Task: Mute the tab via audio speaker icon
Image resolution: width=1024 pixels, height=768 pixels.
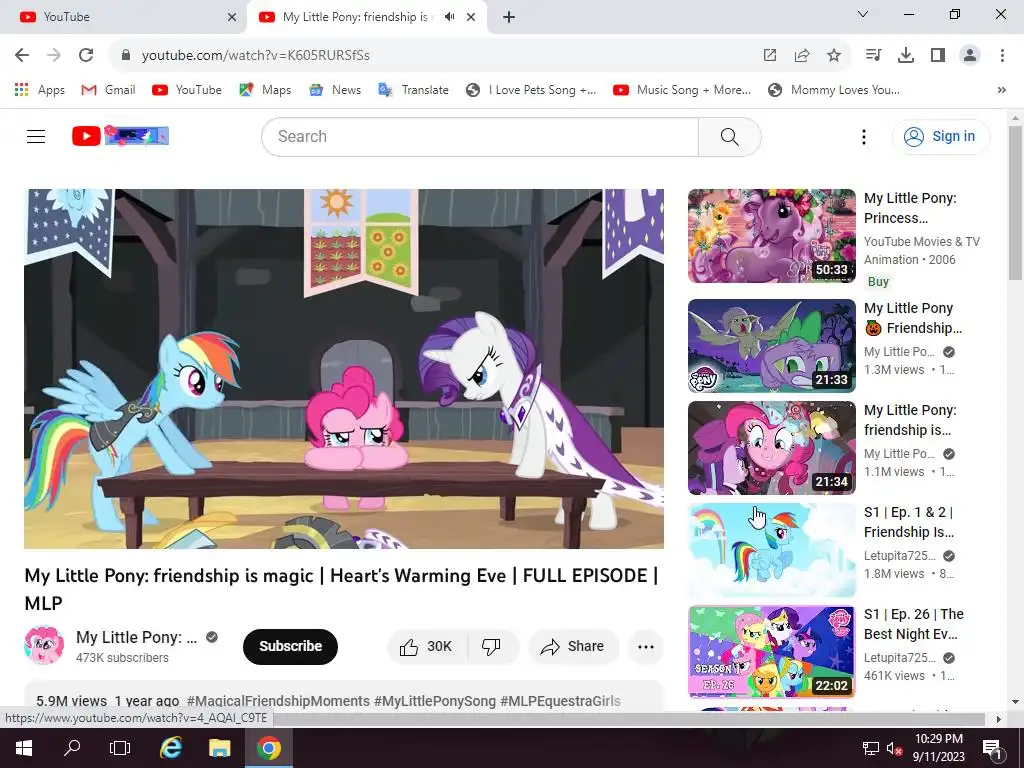Action: coord(449,17)
